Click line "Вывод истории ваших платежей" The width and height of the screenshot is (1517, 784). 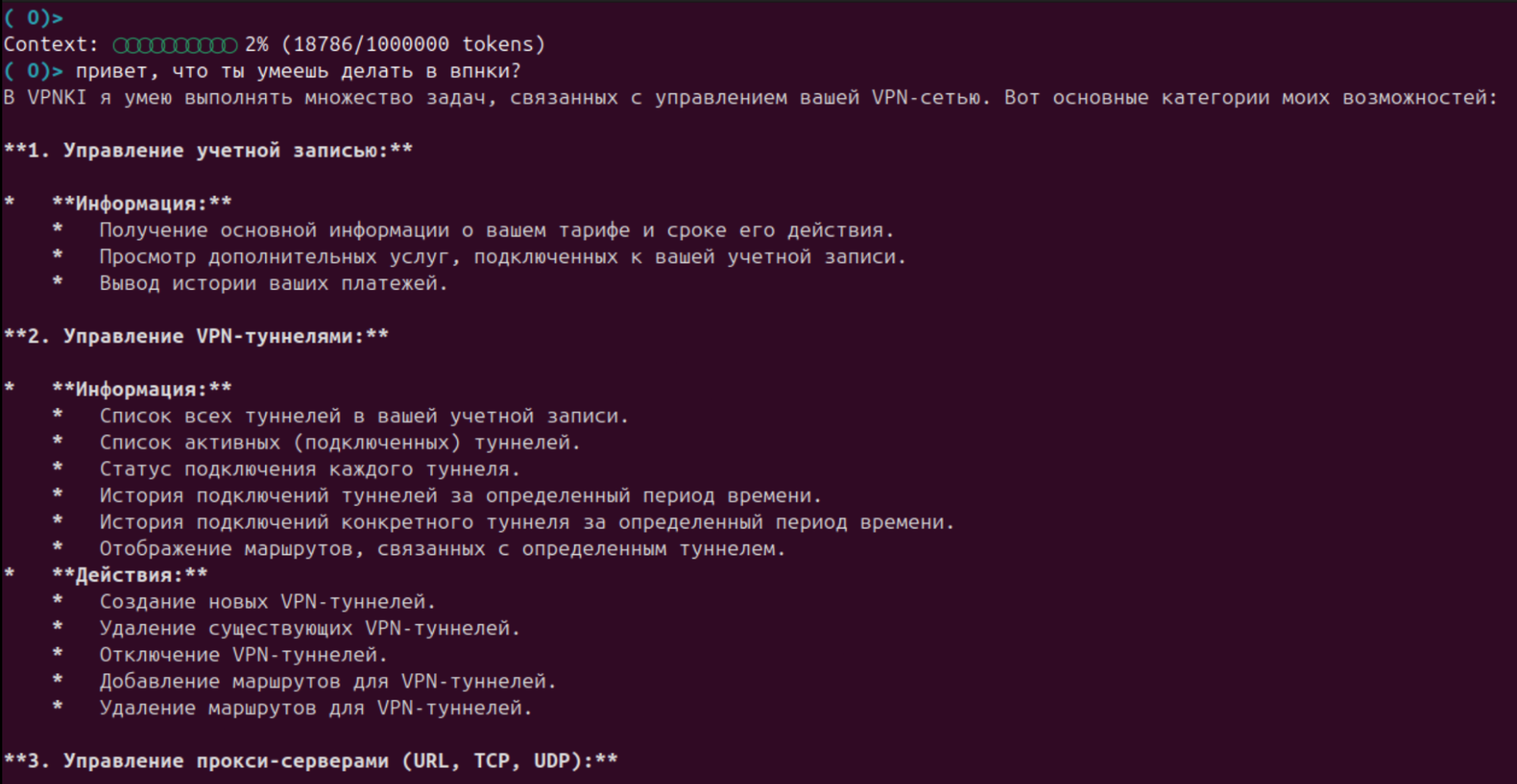point(273,284)
